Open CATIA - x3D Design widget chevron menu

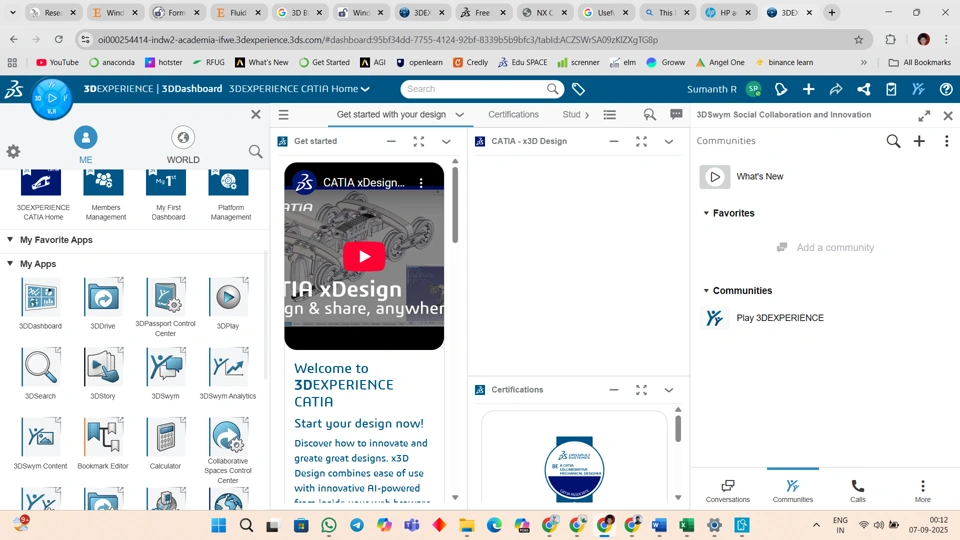coord(669,141)
